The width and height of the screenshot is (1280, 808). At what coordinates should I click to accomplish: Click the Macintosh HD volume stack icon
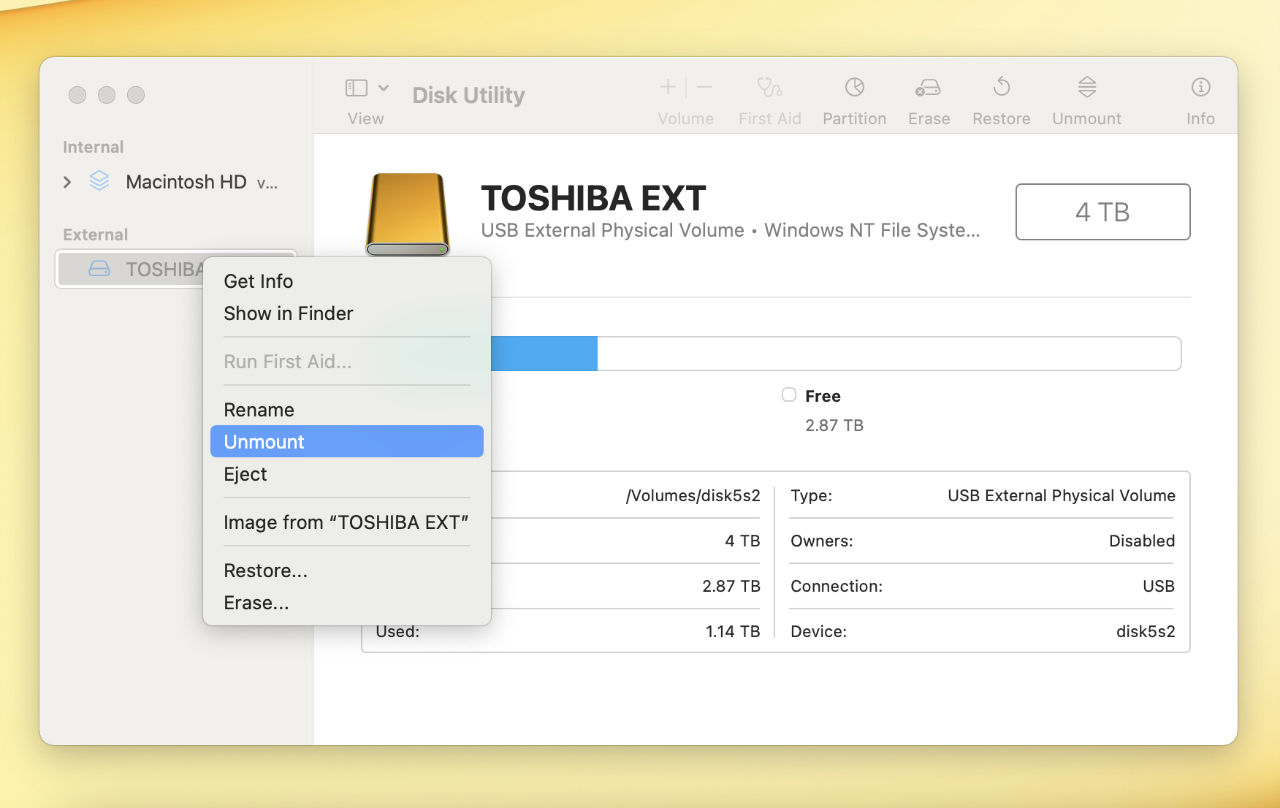tap(99, 181)
